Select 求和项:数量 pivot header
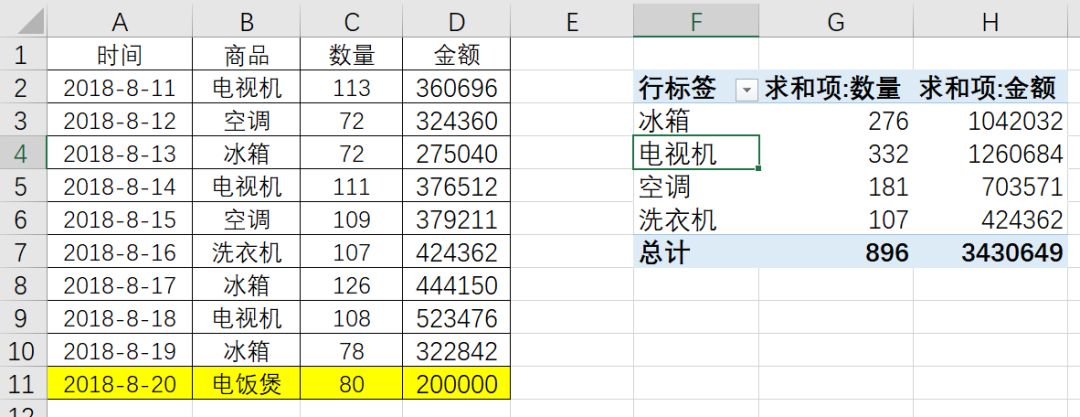 coord(836,88)
